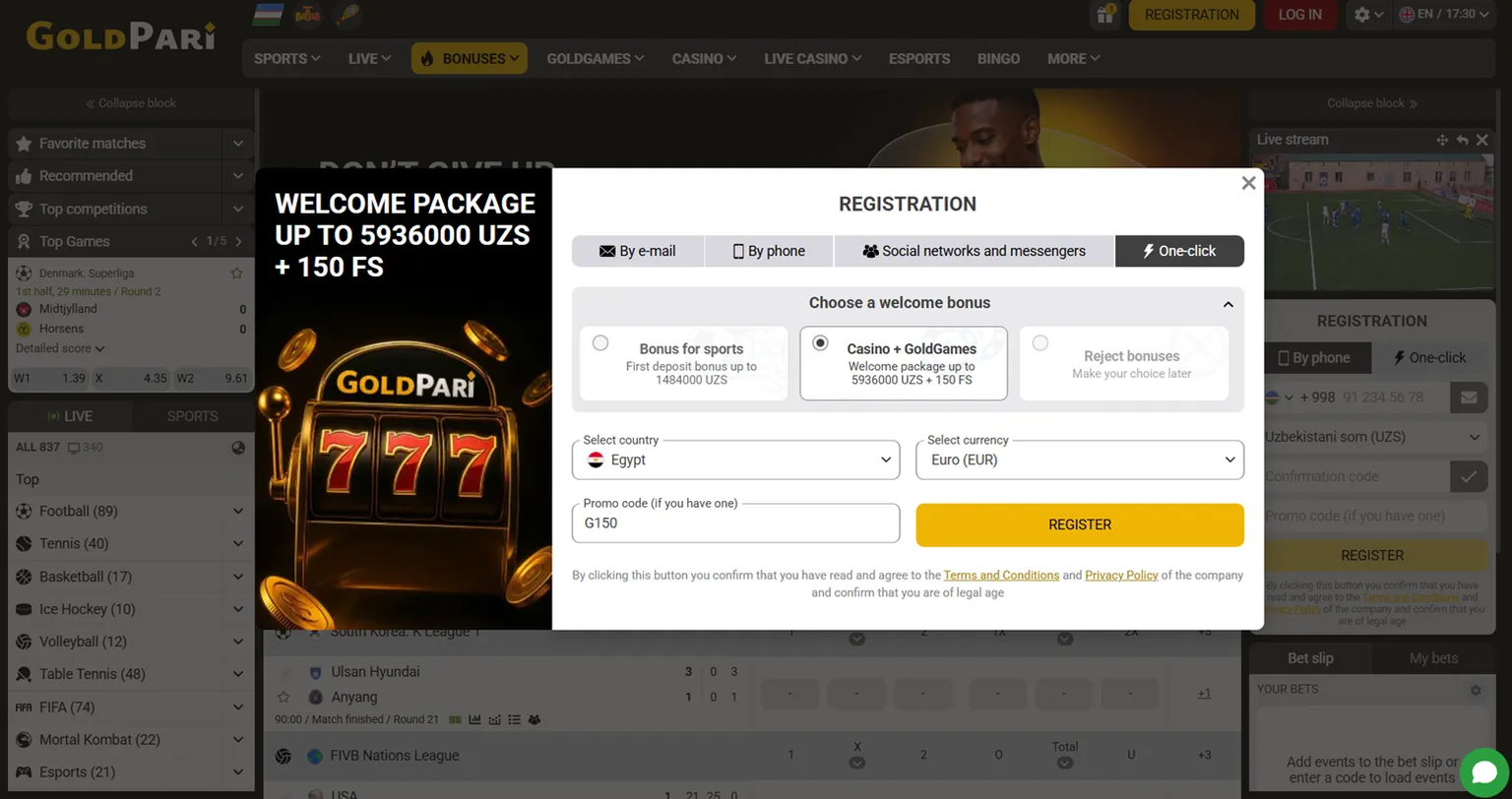The image size is (1512, 799).
Task: Open the LIVE CASINO menu
Action: point(813,59)
